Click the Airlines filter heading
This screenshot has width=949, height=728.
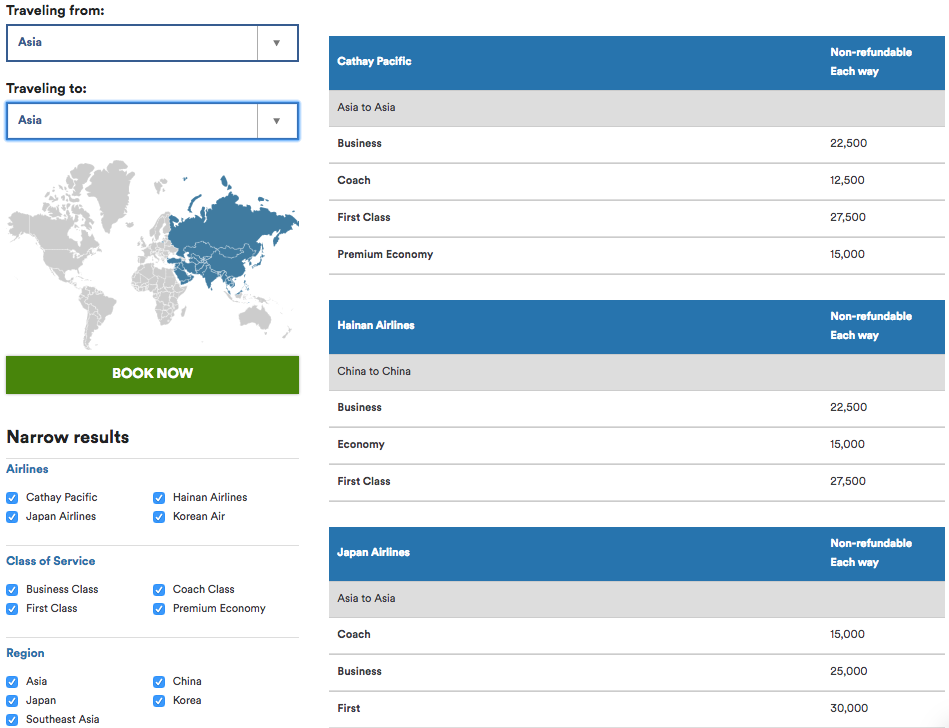point(27,469)
